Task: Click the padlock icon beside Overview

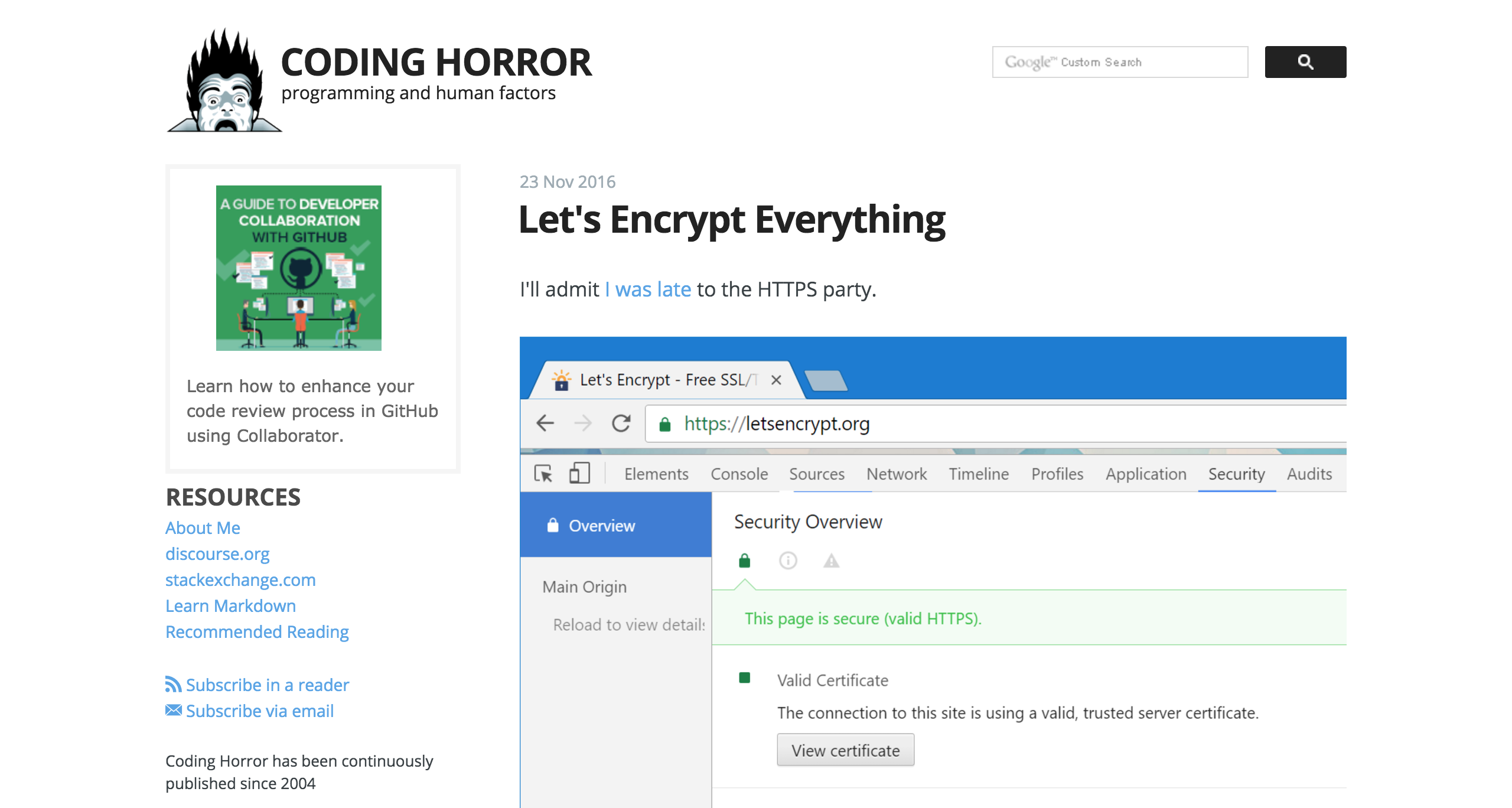Action: (553, 525)
